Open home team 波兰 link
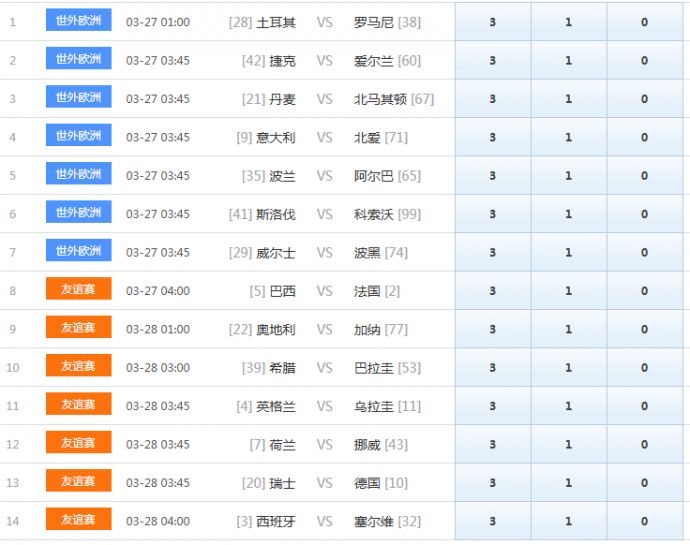 point(283,176)
